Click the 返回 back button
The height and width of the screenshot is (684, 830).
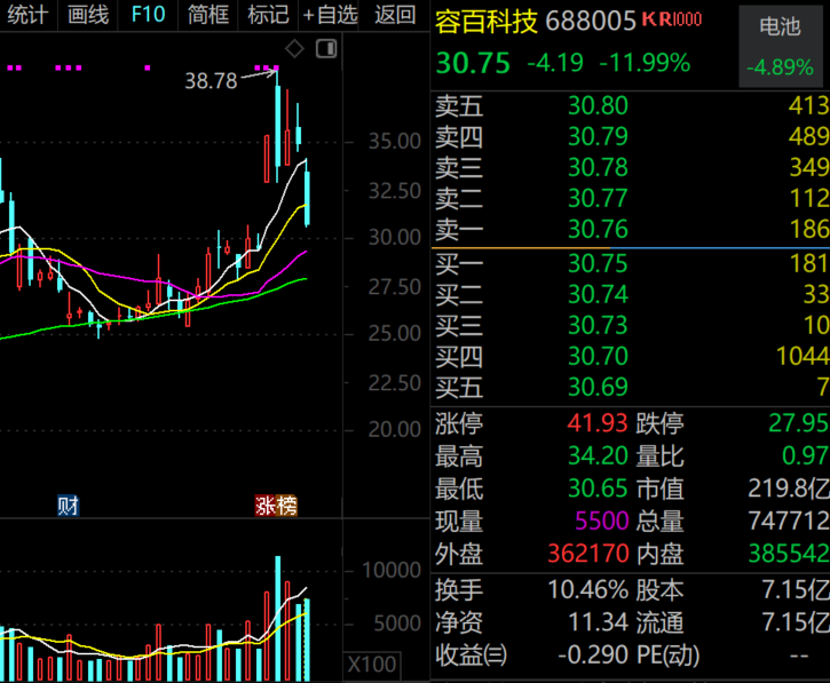(x=395, y=14)
